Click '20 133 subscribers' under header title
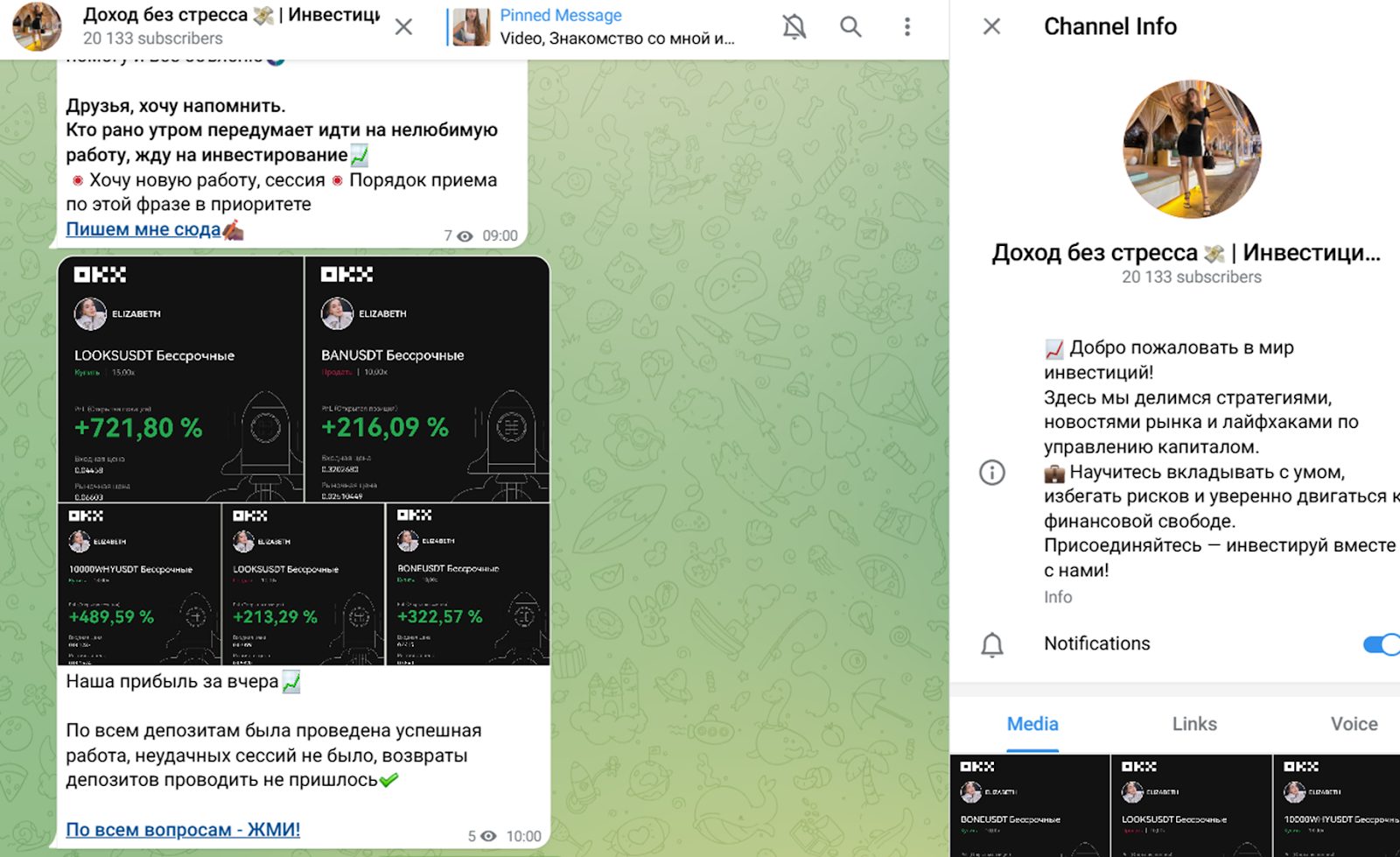 click(153, 39)
